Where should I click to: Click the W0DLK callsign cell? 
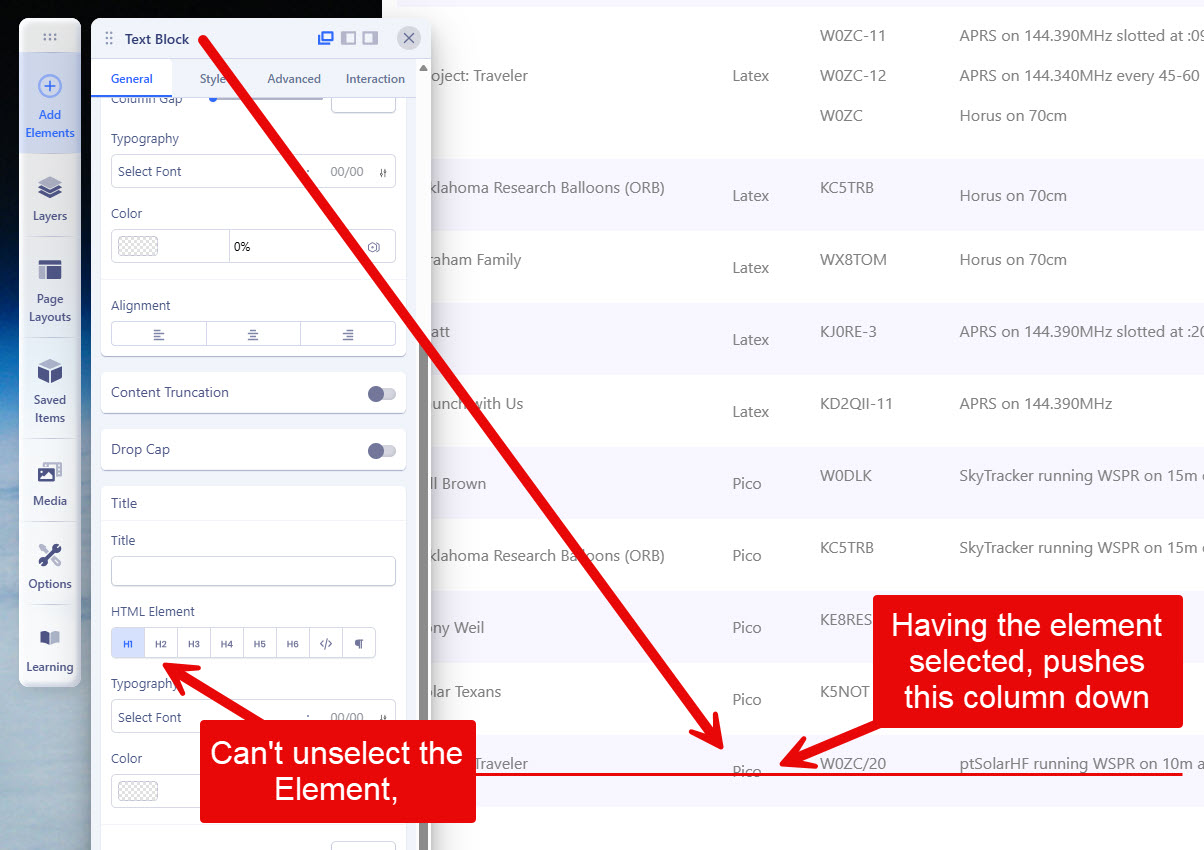click(x=846, y=476)
